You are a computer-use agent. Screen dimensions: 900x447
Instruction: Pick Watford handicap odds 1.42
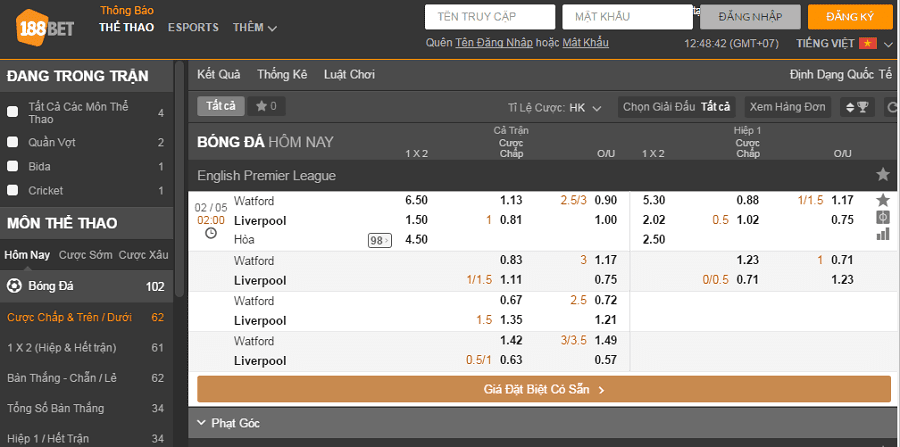click(x=511, y=341)
